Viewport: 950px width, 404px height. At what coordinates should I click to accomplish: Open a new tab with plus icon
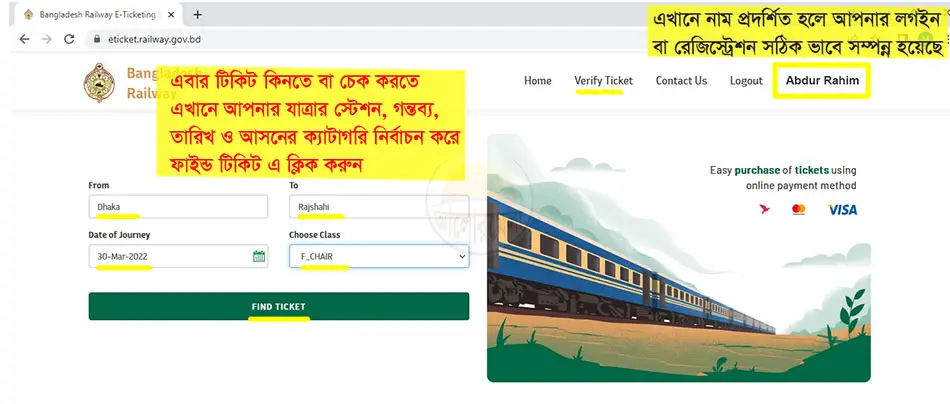pos(197,15)
